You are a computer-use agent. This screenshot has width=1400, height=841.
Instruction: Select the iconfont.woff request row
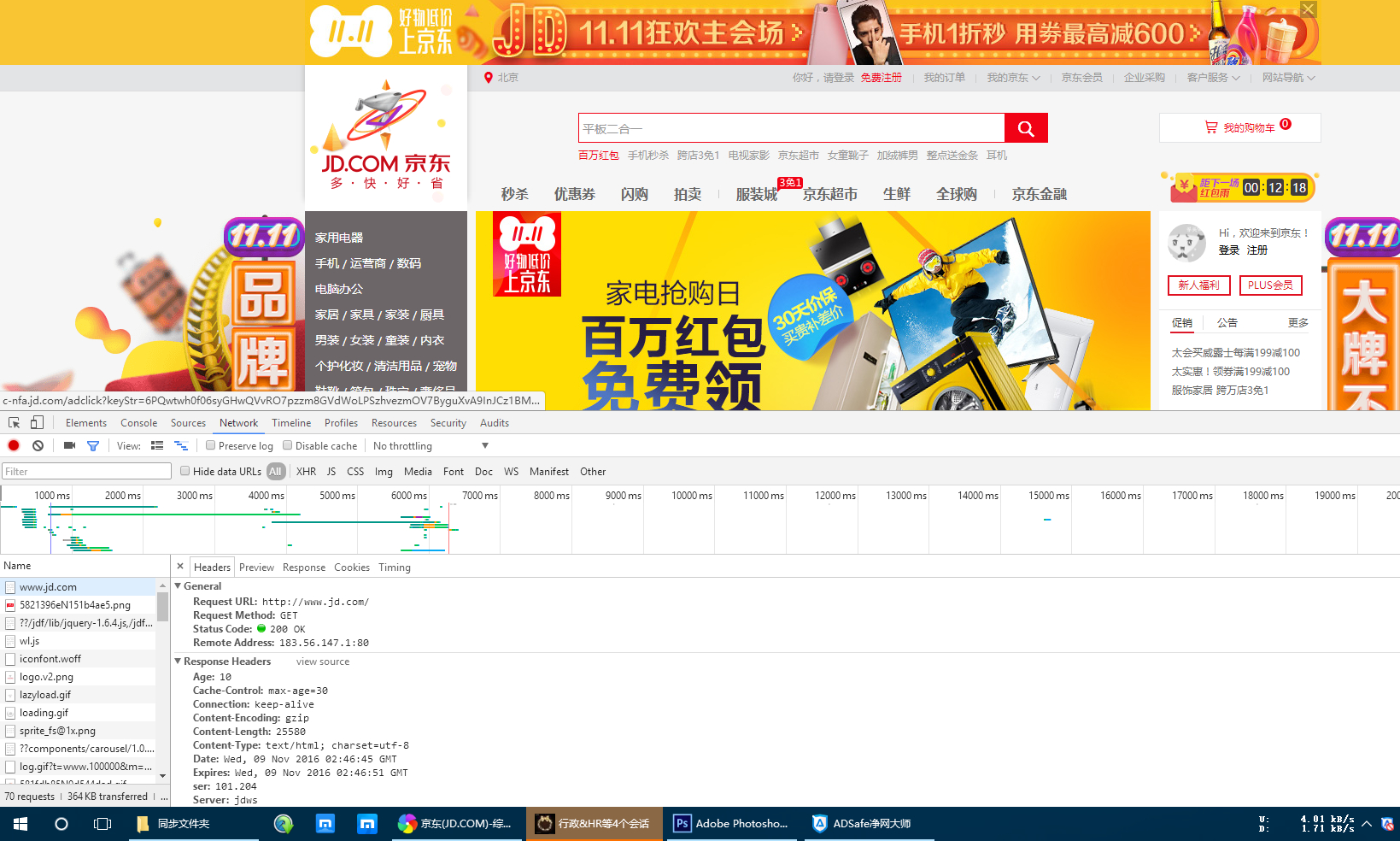coord(79,658)
